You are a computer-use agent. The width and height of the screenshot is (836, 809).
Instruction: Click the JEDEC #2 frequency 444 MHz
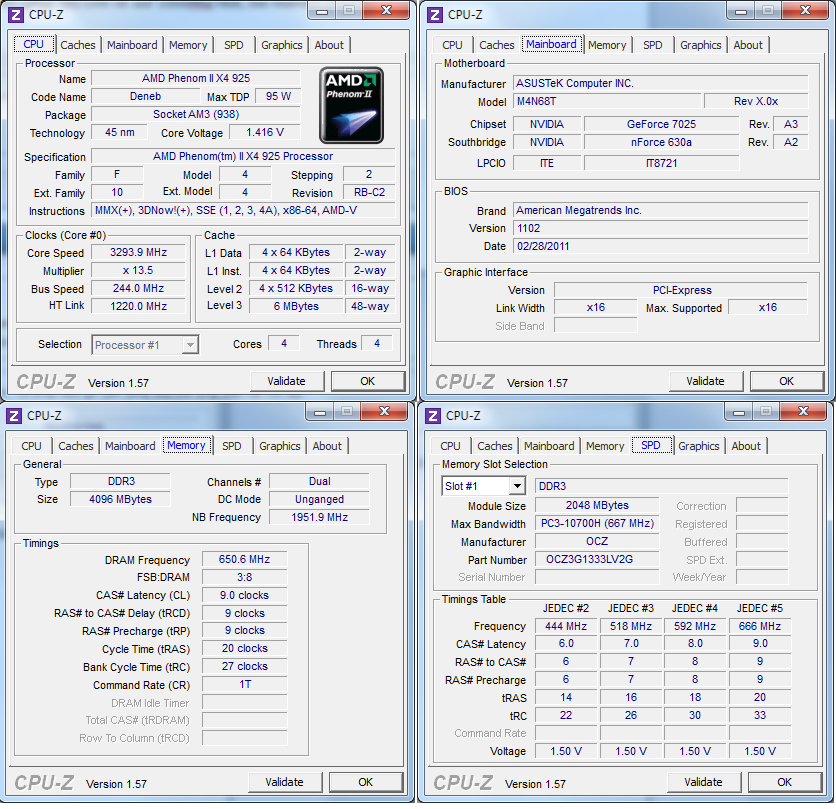click(x=566, y=626)
